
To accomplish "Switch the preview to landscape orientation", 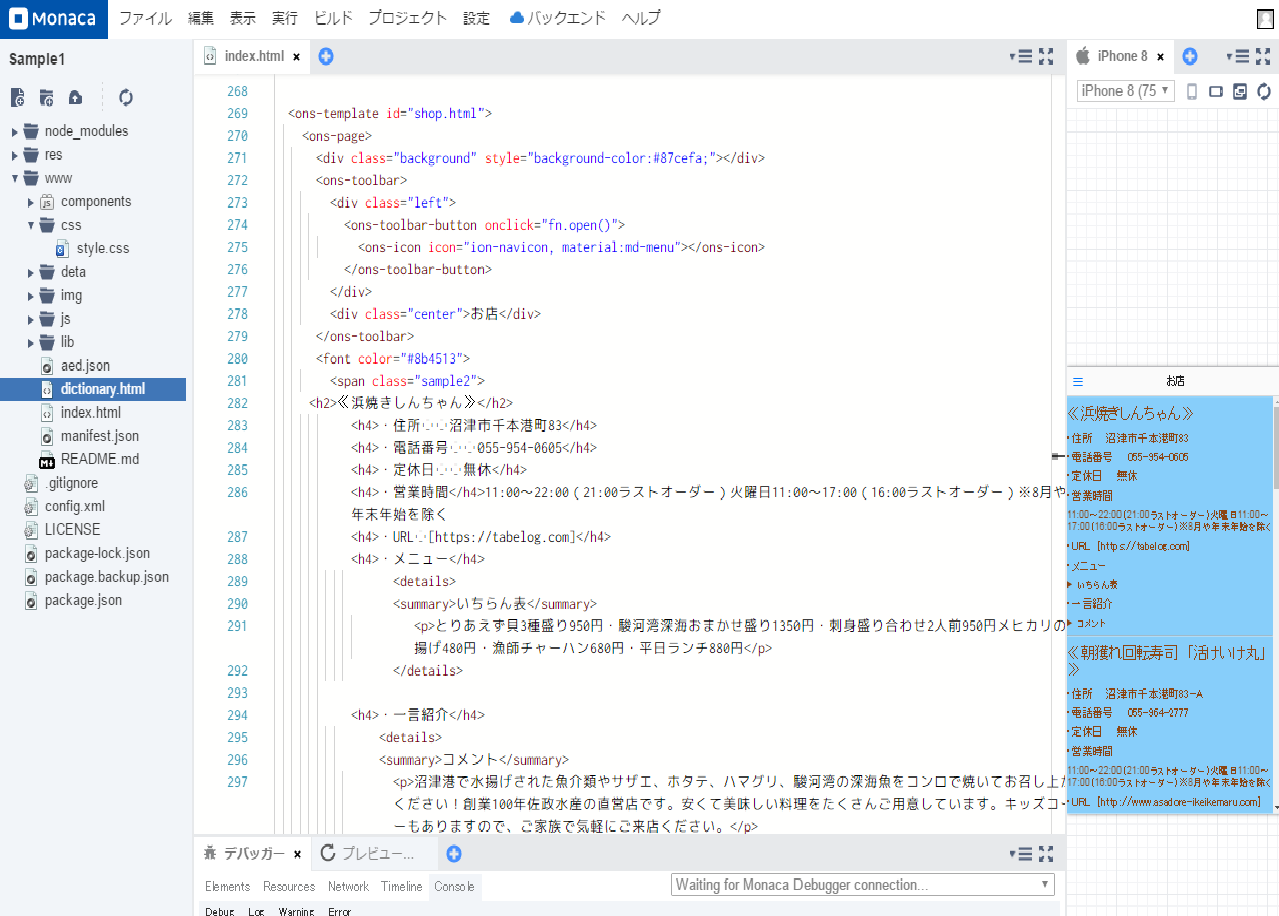I will click(1215, 91).
